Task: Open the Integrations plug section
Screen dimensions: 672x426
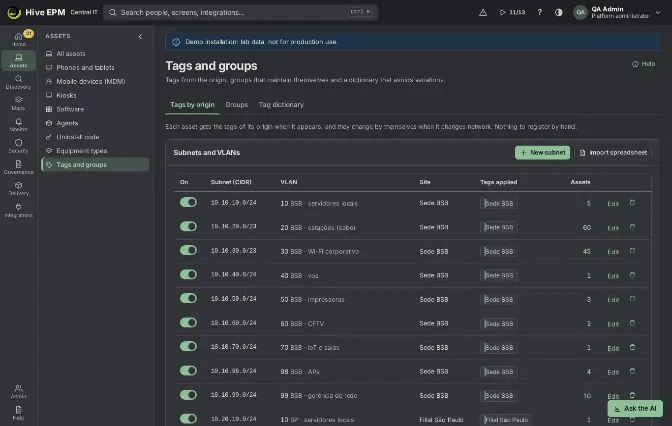Action: [x=18, y=210]
